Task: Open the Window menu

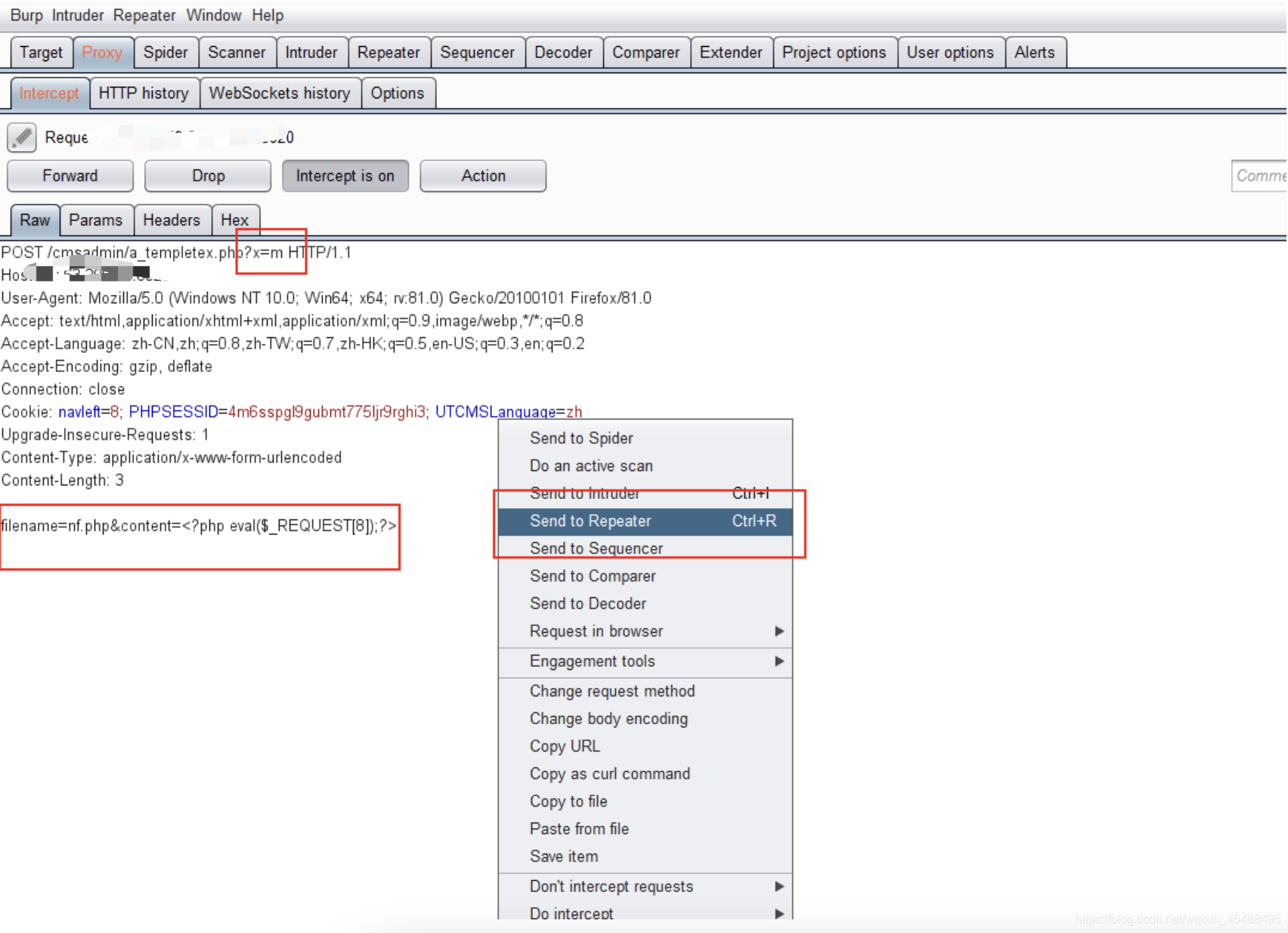Action: click(x=214, y=15)
